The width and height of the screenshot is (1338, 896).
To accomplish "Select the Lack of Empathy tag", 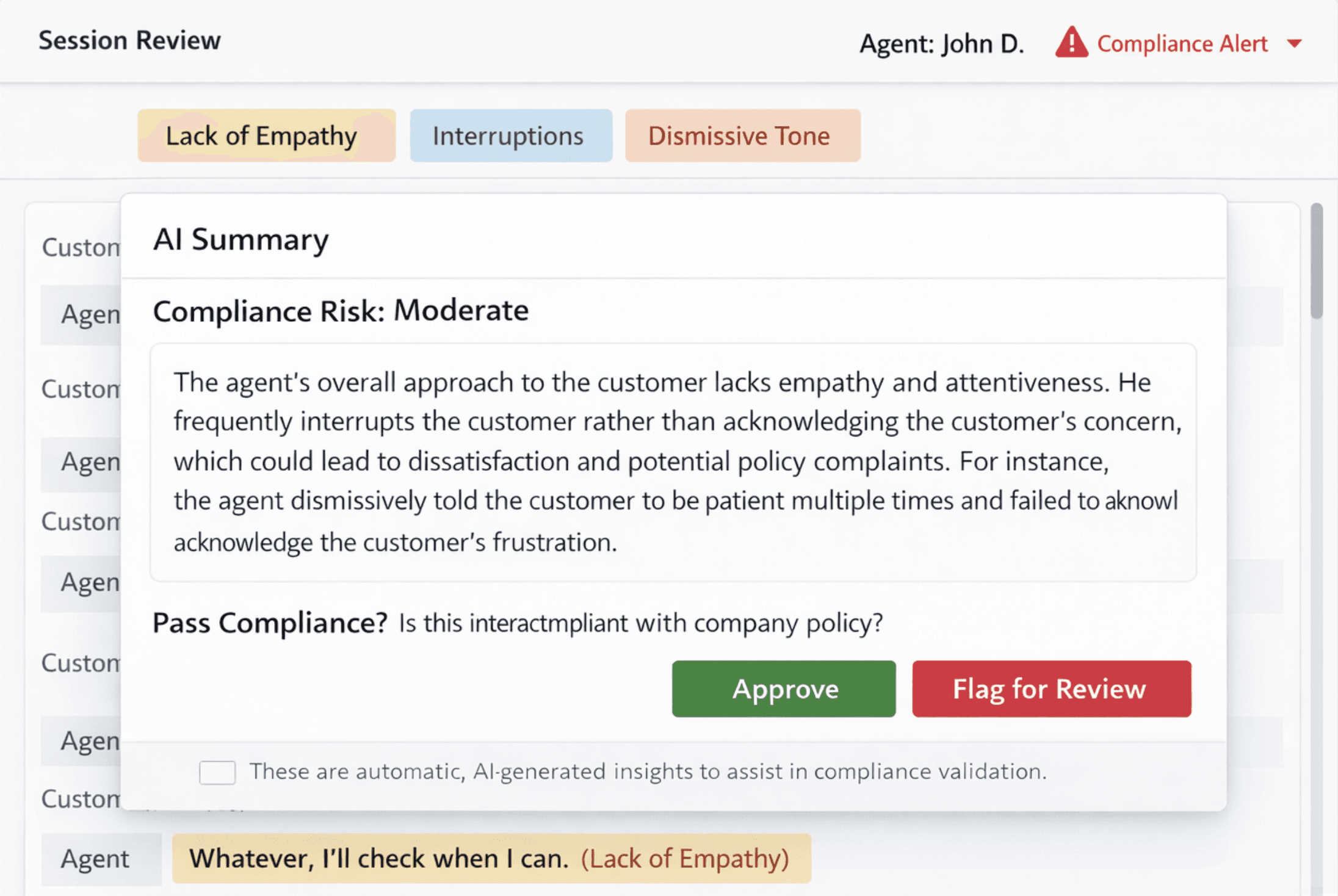I will [x=266, y=135].
